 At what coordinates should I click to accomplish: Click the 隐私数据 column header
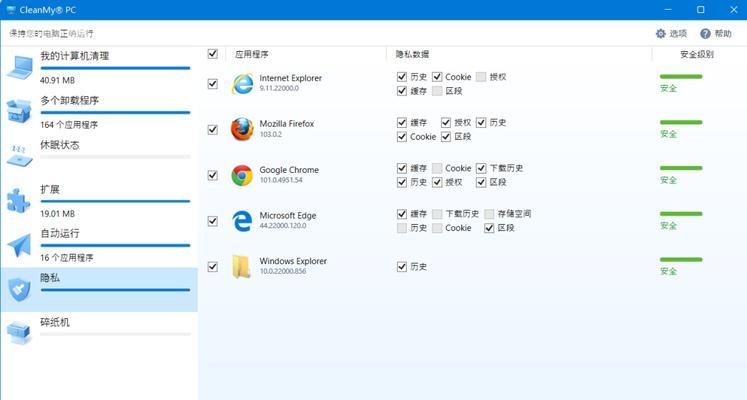click(413, 54)
